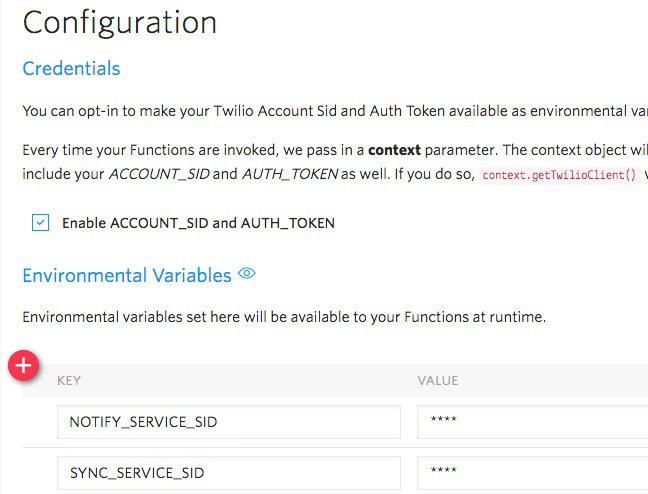Click the italic ACCOUNT_SID text
Viewport: 648px width, 494px height.
tap(160, 174)
